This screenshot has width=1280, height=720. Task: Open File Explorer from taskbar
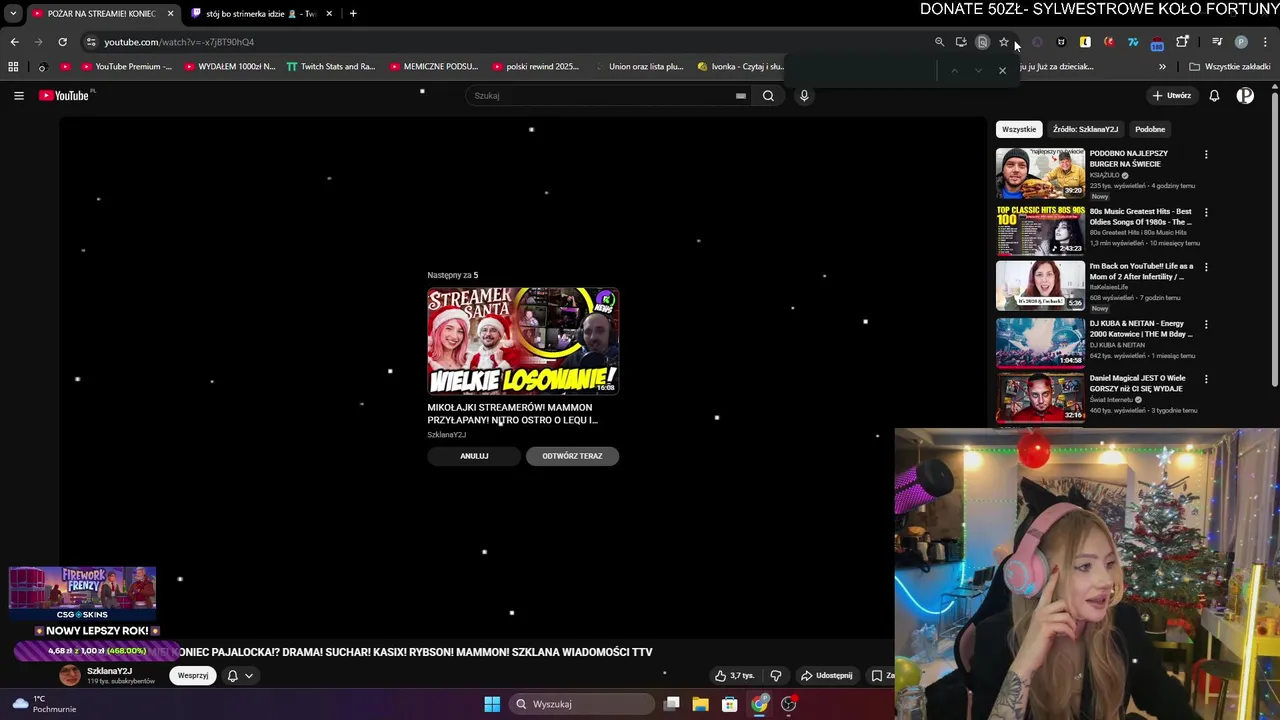point(701,704)
